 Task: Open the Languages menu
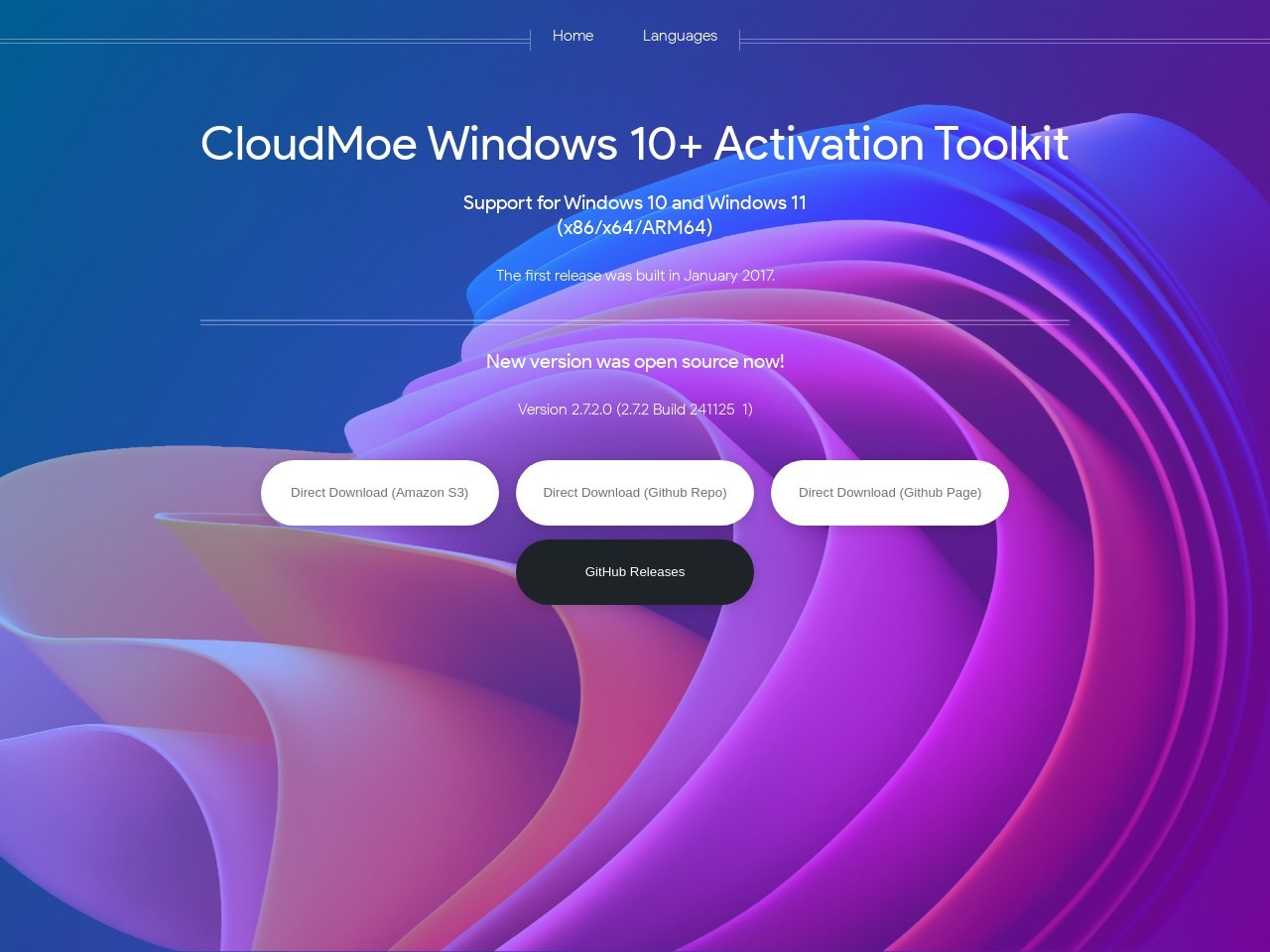[x=680, y=36]
